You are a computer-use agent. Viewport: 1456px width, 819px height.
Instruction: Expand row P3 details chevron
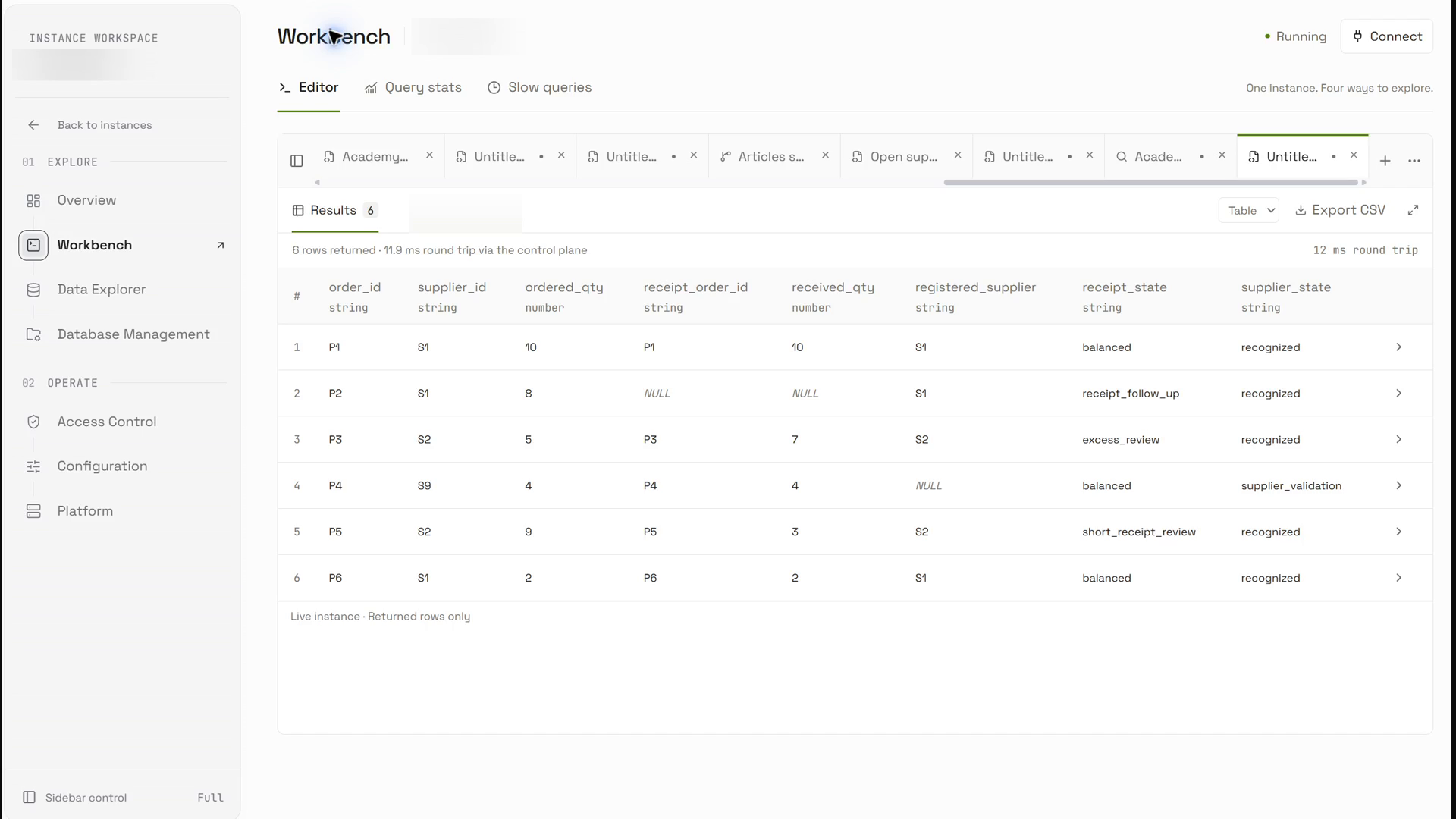1398,440
